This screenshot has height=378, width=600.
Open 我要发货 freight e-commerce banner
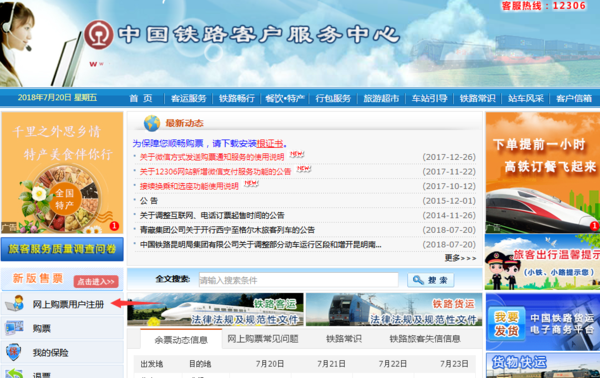pyautogui.click(x=543, y=322)
